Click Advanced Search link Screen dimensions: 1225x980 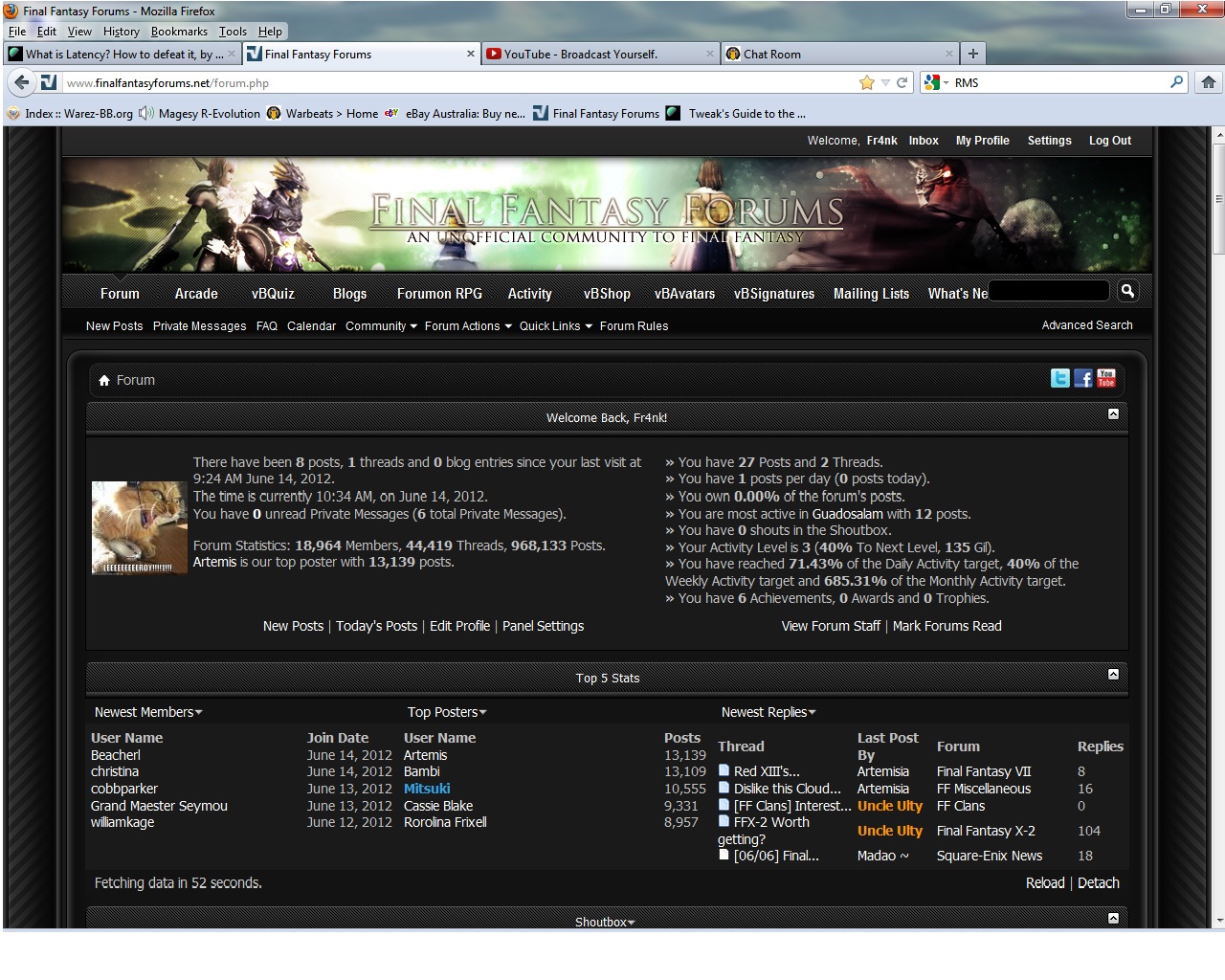pos(1087,325)
